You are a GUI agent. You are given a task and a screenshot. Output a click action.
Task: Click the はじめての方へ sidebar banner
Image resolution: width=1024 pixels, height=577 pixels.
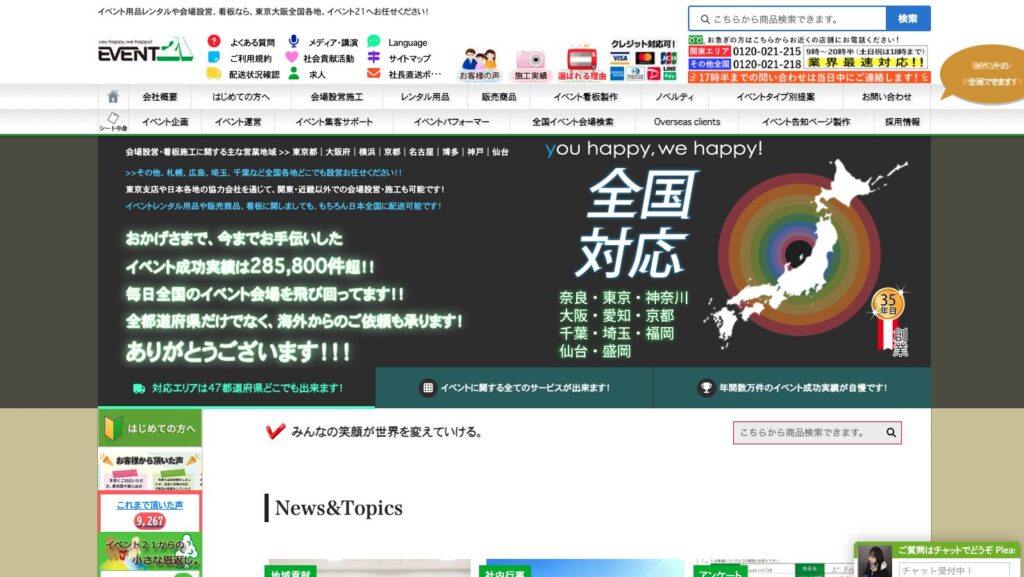(x=150, y=428)
